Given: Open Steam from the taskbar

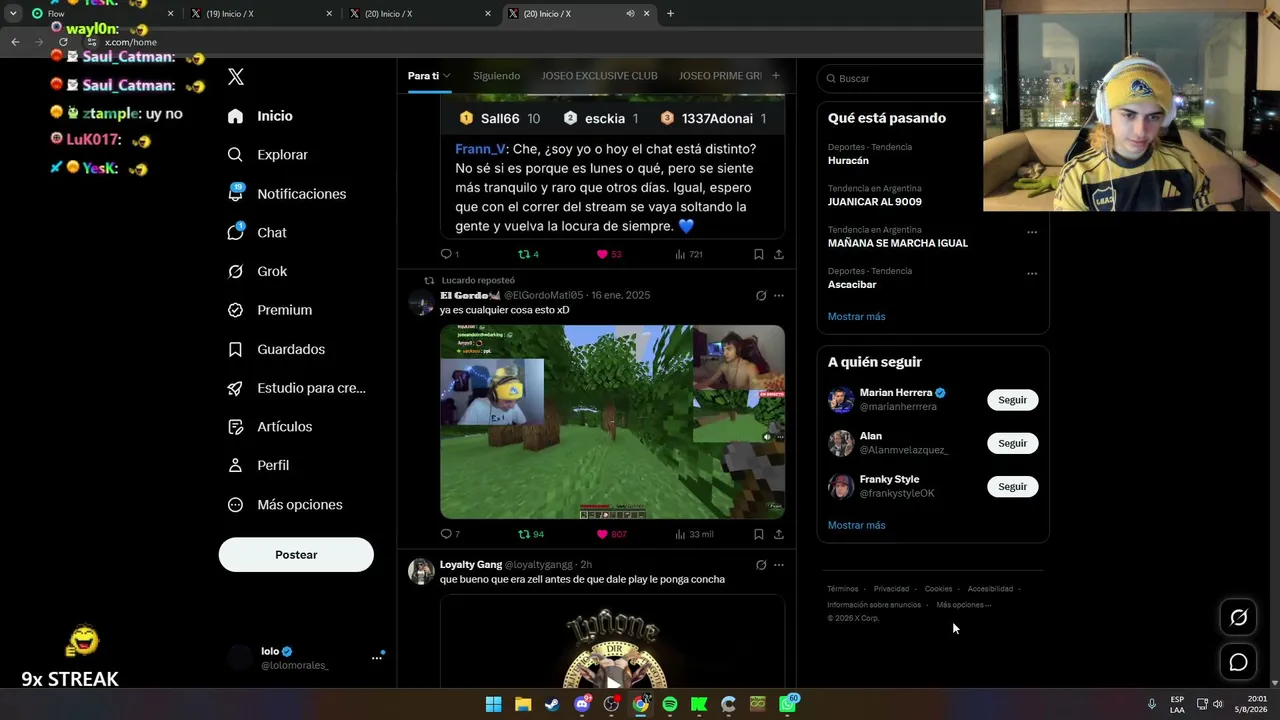Looking at the screenshot, I should click(552, 704).
